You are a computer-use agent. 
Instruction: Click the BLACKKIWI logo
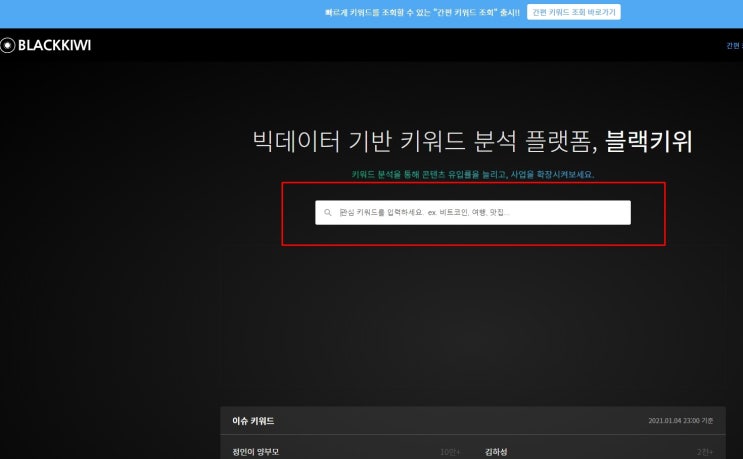[45, 45]
